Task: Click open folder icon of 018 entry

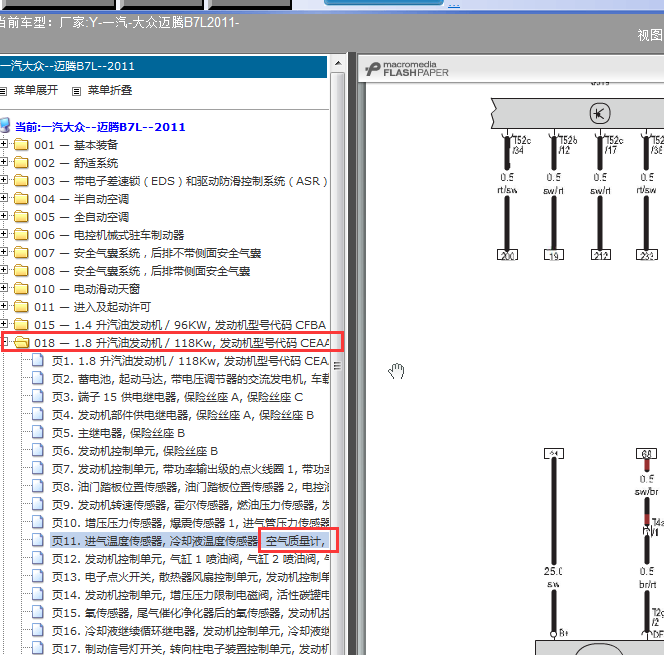Action: [x=21, y=343]
